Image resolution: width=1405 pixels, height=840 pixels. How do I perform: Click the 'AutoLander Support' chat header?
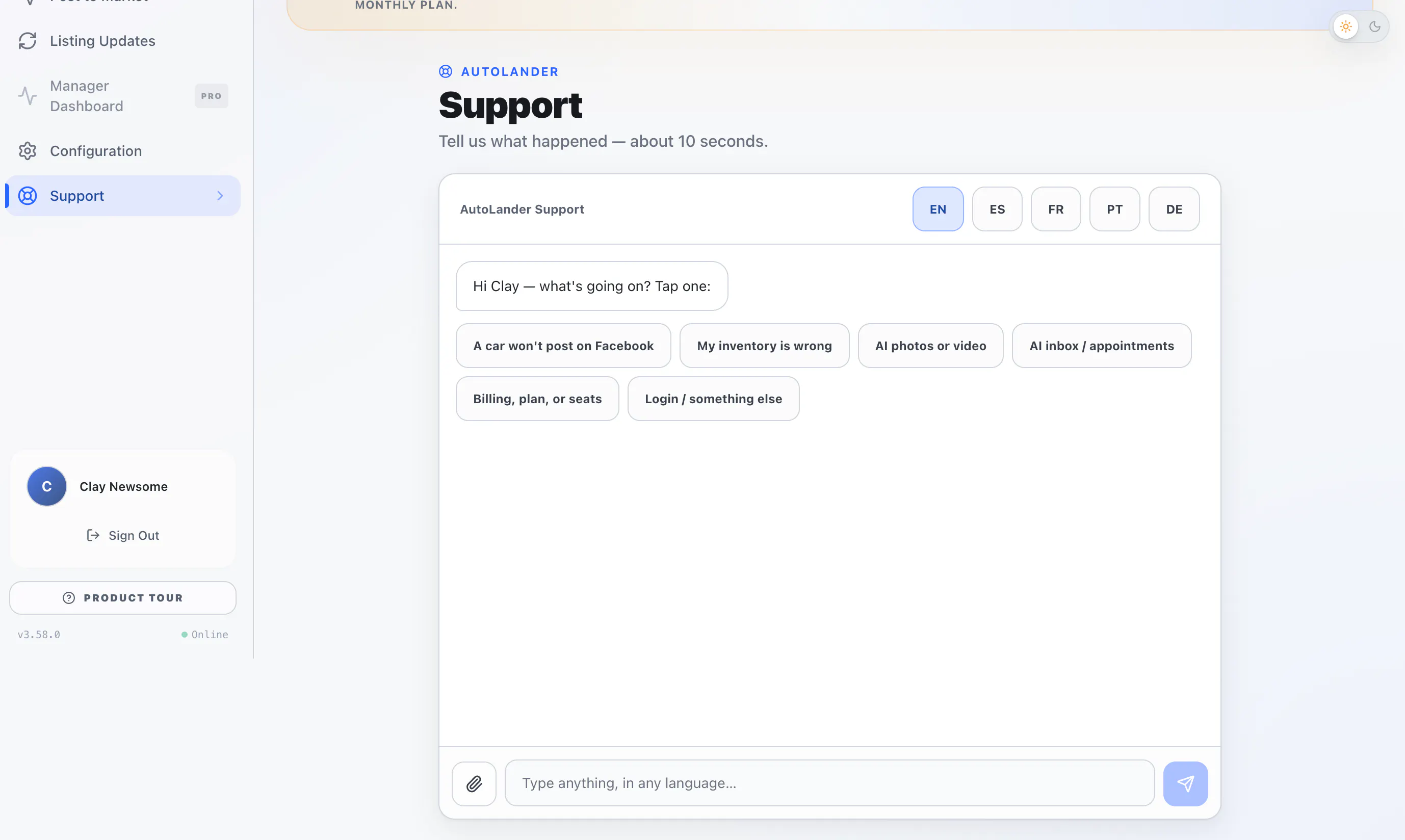tap(522, 209)
